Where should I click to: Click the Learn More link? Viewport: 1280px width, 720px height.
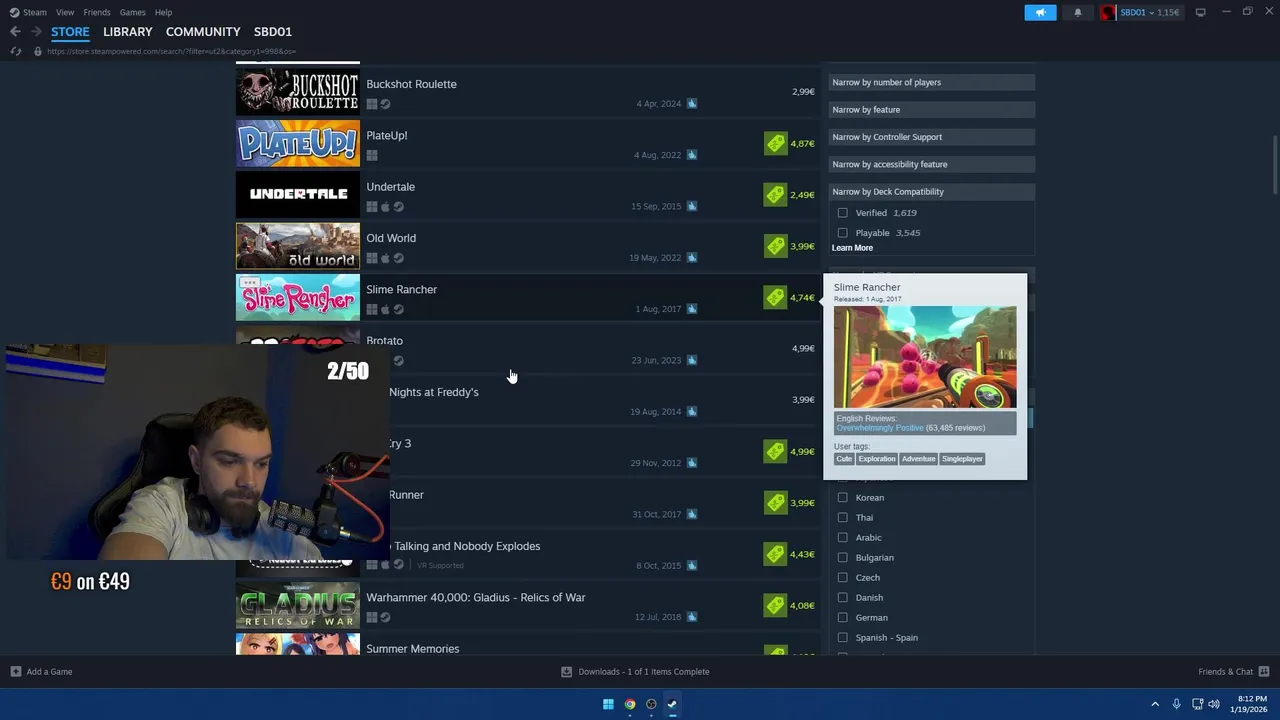852,248
